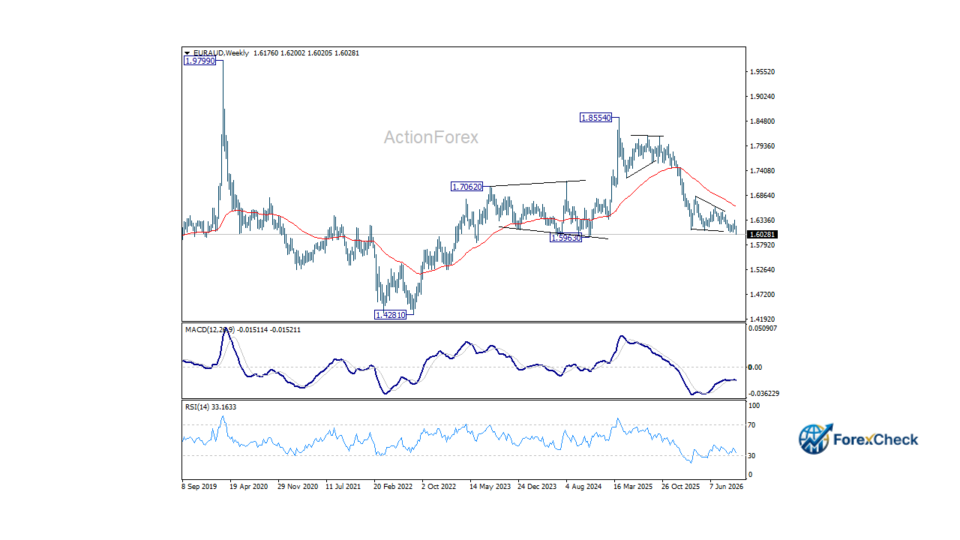Click the ForexCheck brand name text
This screenshot has width=960, height=540.
876,440
